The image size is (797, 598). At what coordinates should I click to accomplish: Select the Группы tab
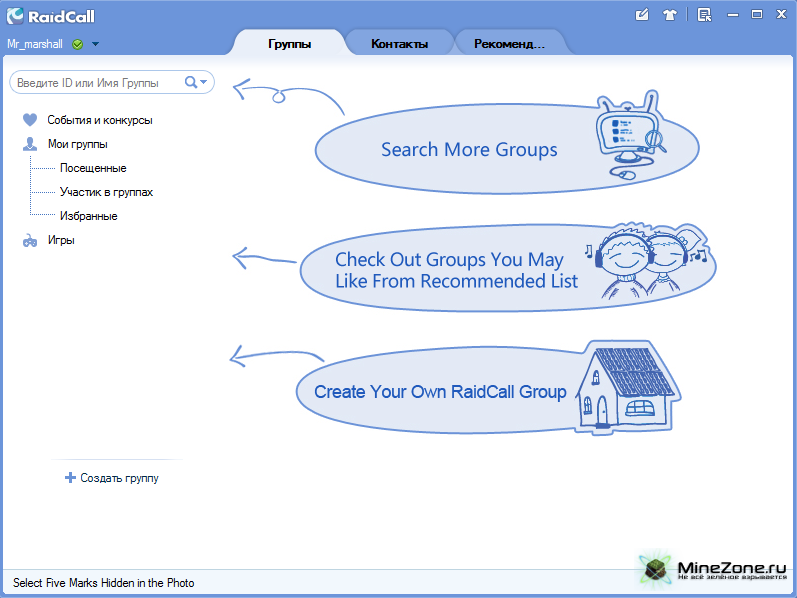(x=289, y=44)
